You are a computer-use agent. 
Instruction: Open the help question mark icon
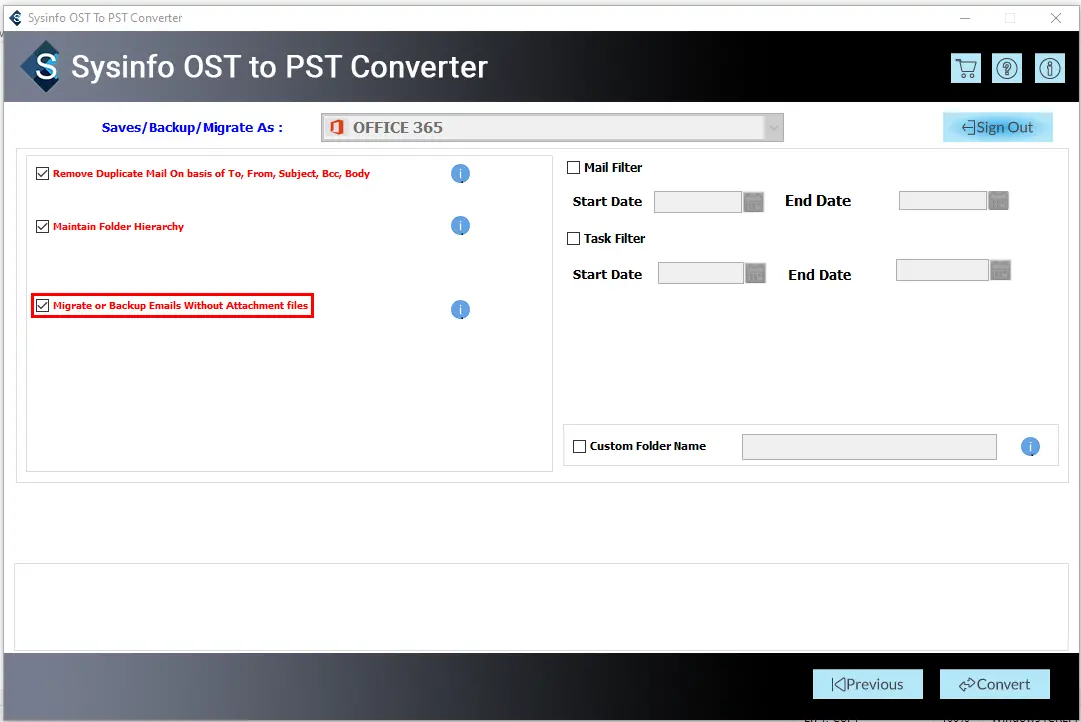[x=1007, y=68]
